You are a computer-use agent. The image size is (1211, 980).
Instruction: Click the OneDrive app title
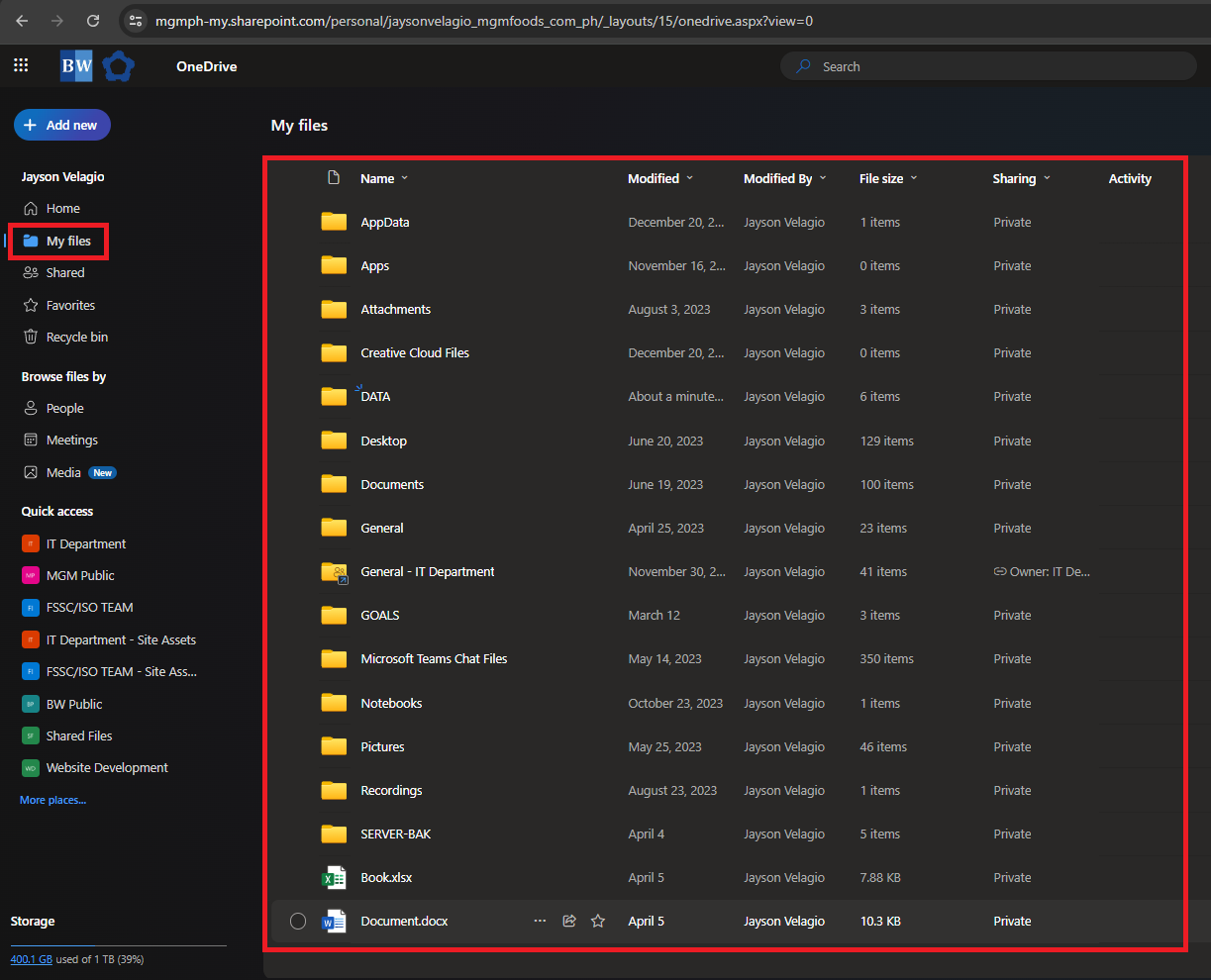pos(206,66)
